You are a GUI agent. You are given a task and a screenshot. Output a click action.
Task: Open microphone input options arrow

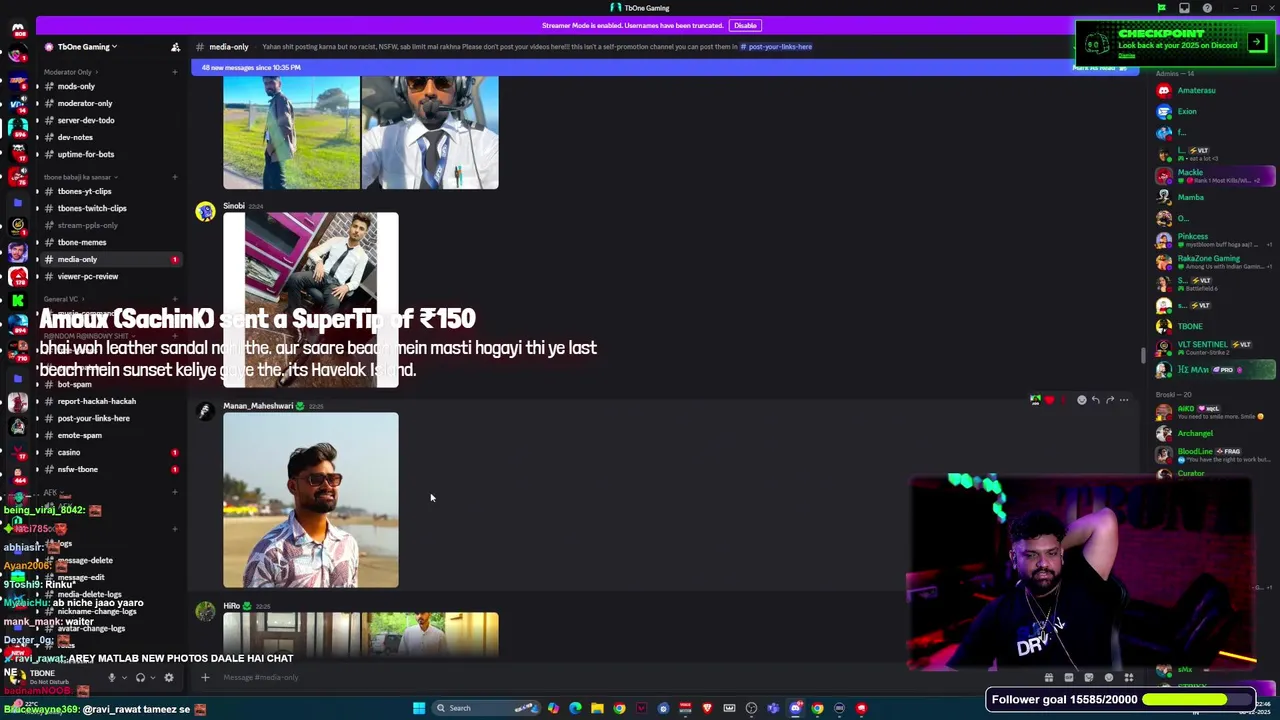point(124,677)
